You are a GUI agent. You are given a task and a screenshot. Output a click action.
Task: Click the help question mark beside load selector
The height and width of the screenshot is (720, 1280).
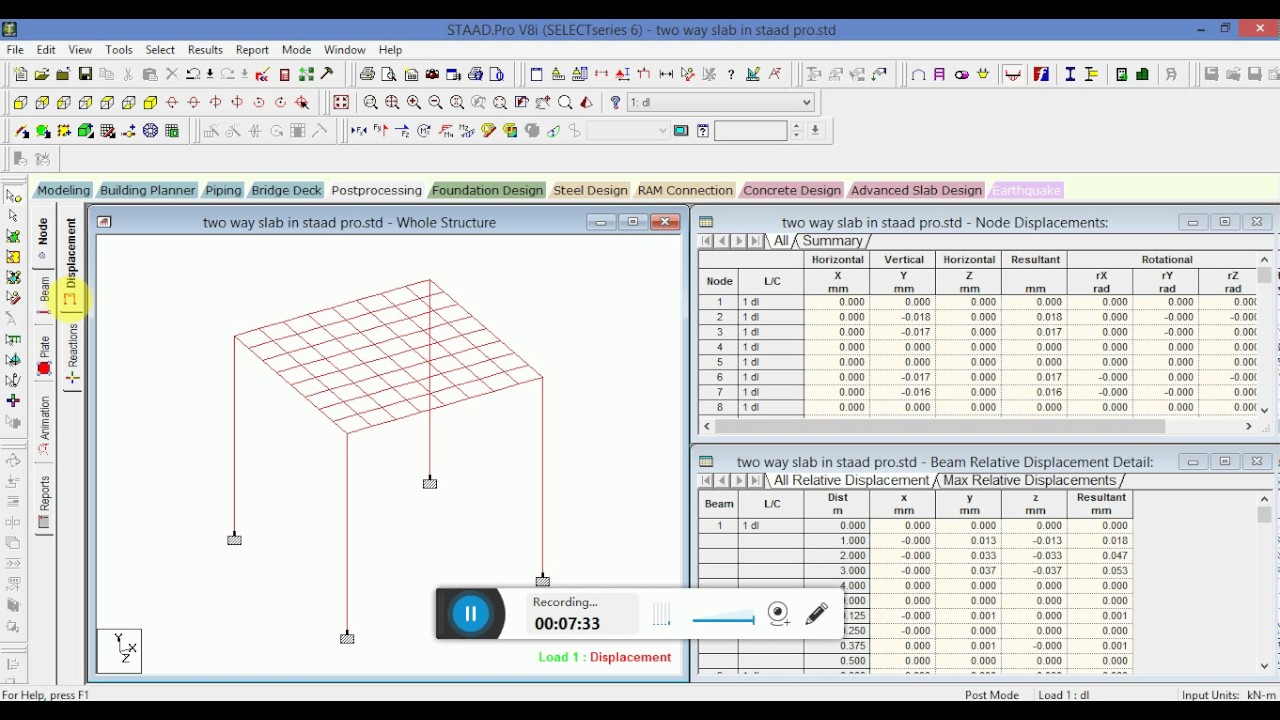pos(615,102)
